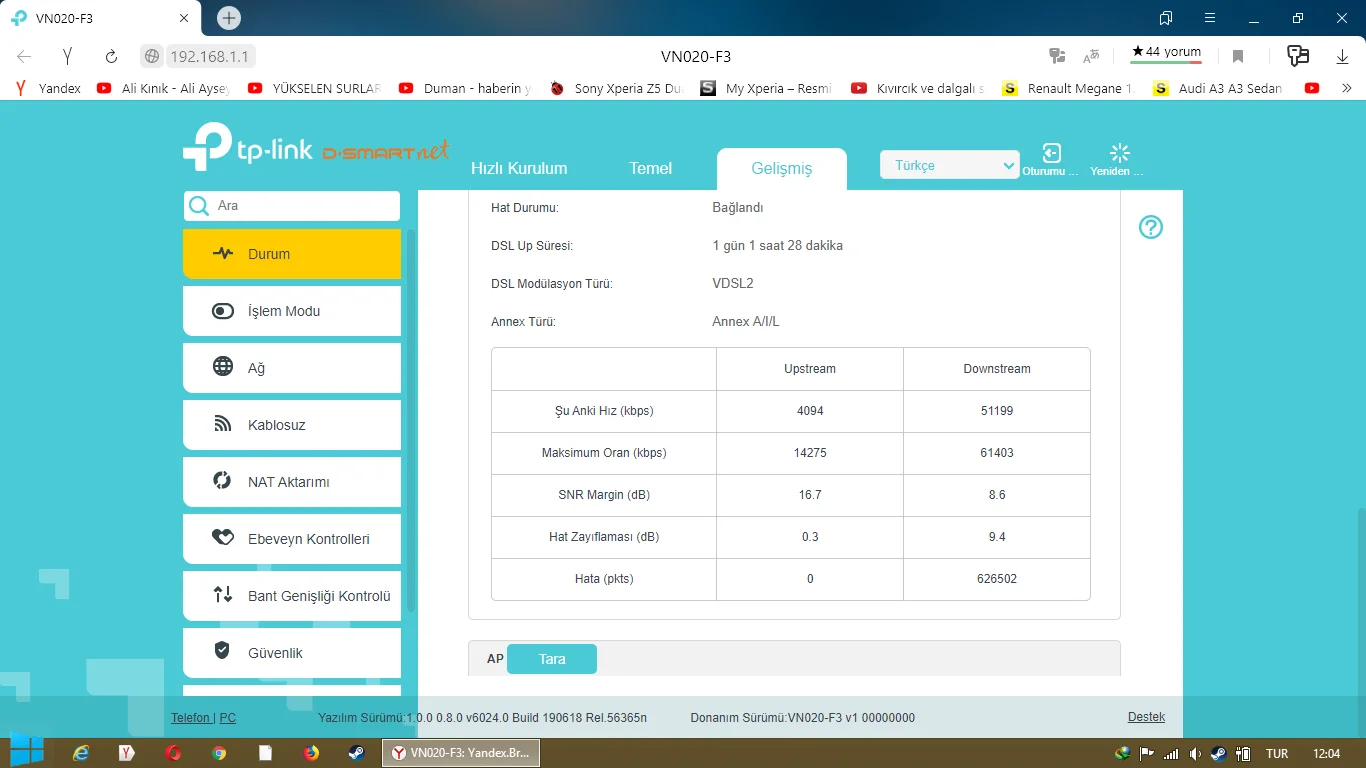The height and width of the screenshot is (768, 1366).
Task: Click the downstream current speed value 51199
Action: [x=997, y=411]
